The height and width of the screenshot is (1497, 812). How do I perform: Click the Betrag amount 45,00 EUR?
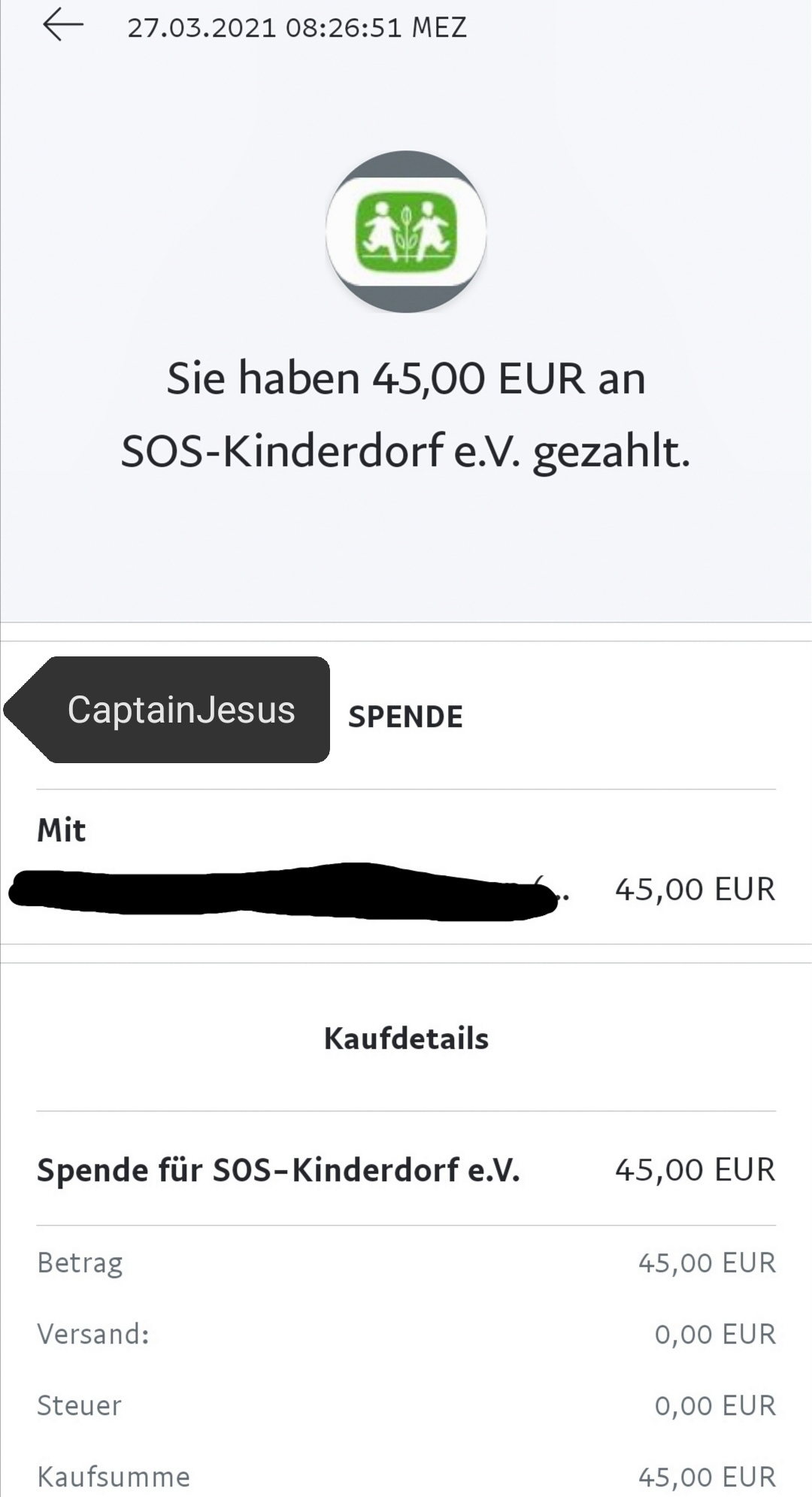(707, 1262)
